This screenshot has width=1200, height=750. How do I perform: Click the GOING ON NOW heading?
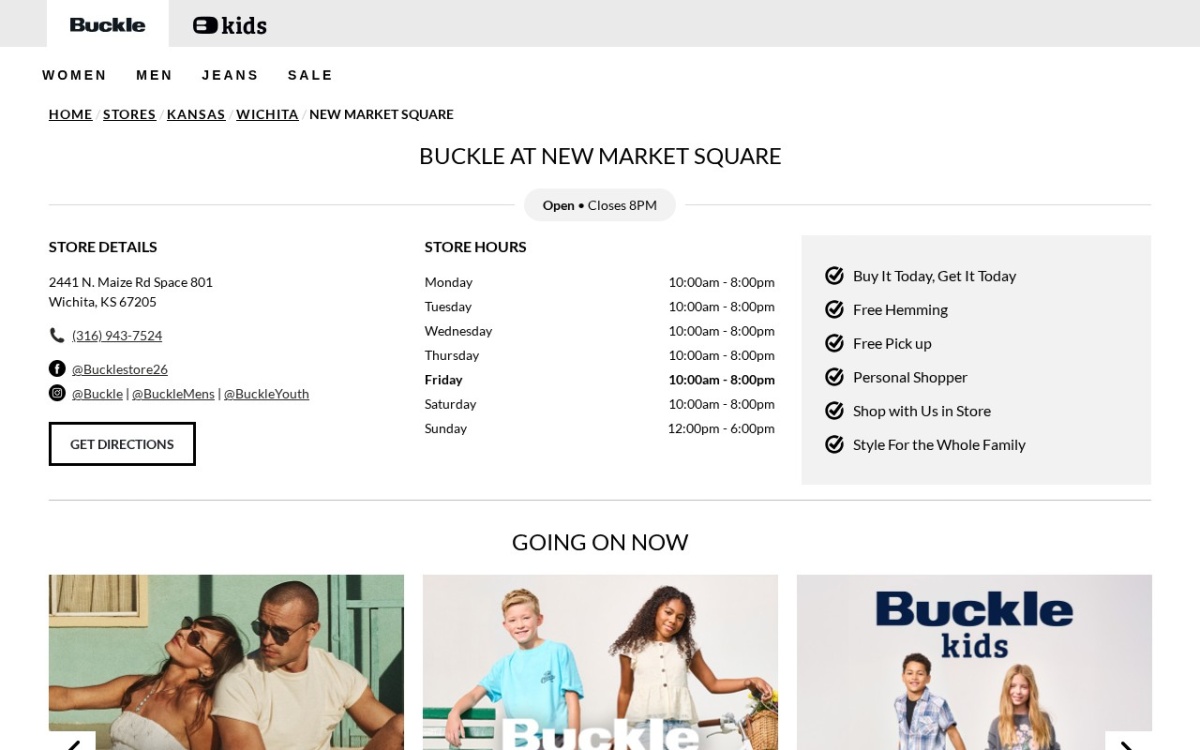pyautogui.click(x=600, y=542)
